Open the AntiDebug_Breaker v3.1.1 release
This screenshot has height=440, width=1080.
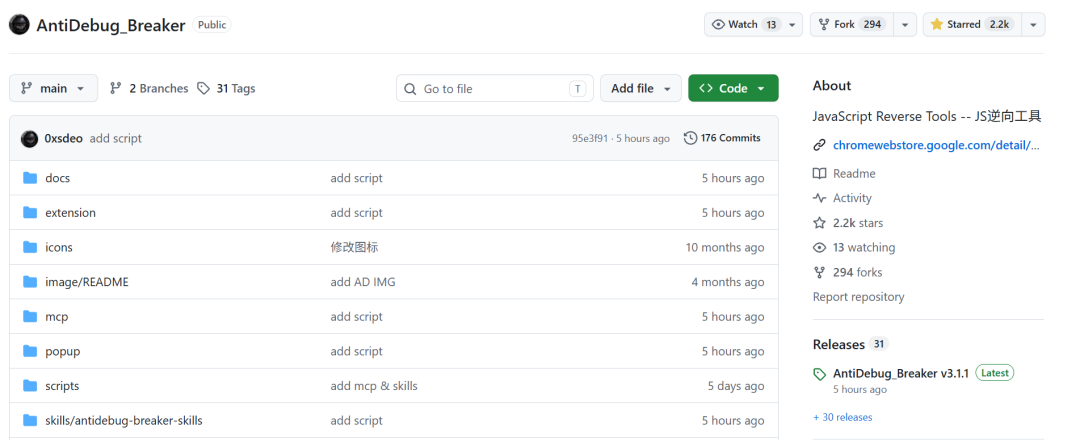click(901, 373)
